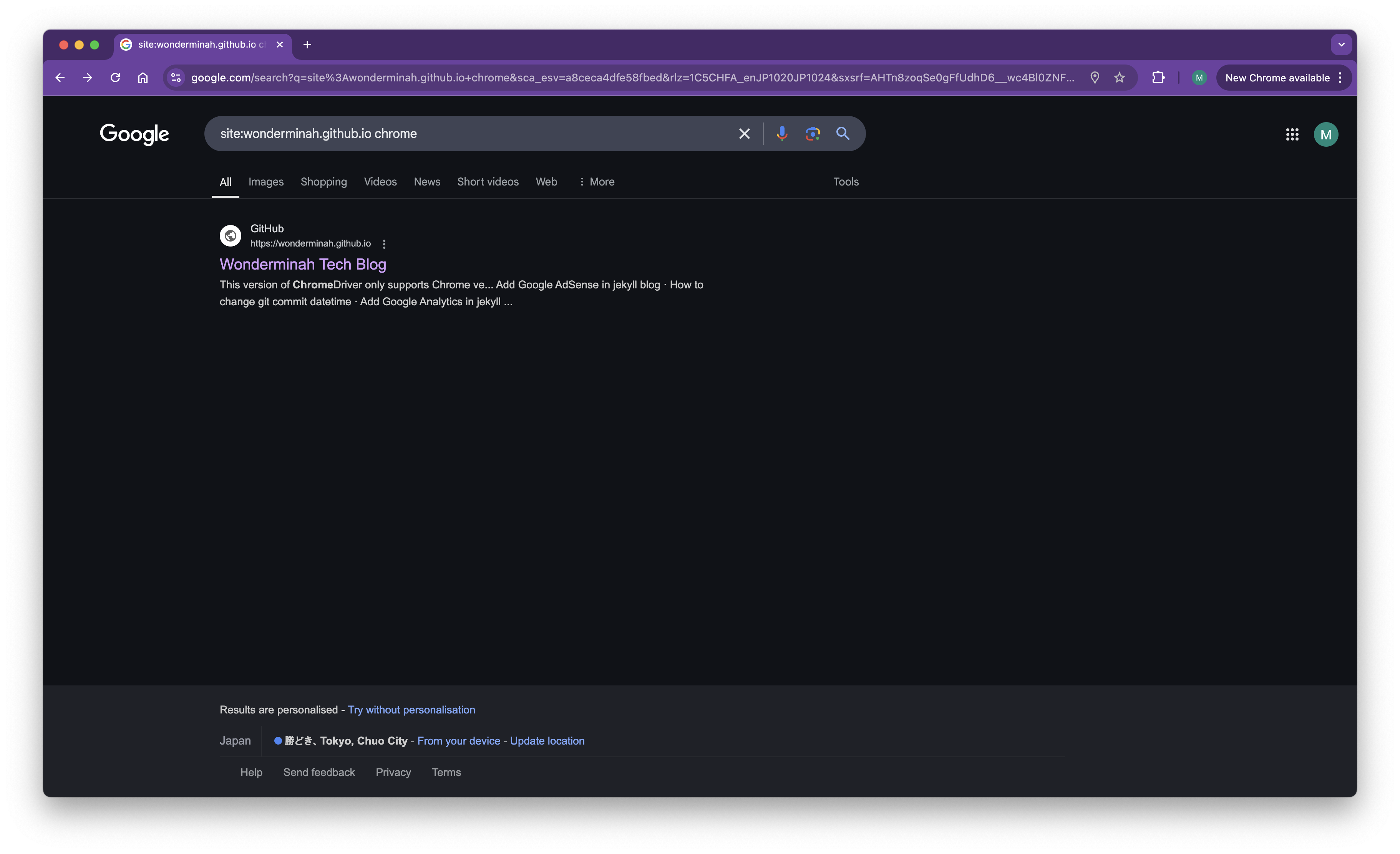Click the magnifying glass search button
The width and height of the screenshot is (1400, 854).
(x=843, y=134)
